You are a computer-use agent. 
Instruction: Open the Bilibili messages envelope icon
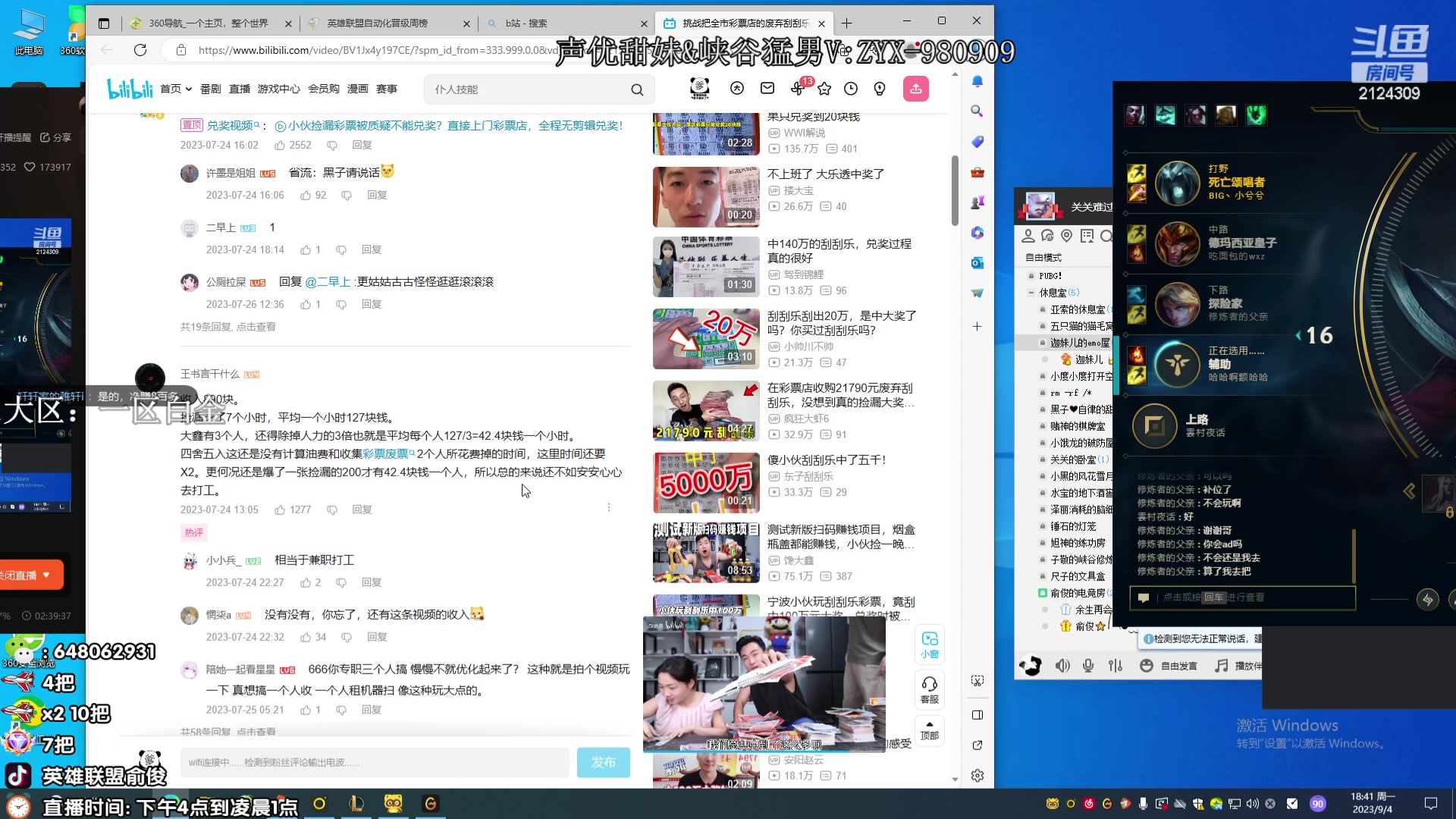[x=767, y=89]
